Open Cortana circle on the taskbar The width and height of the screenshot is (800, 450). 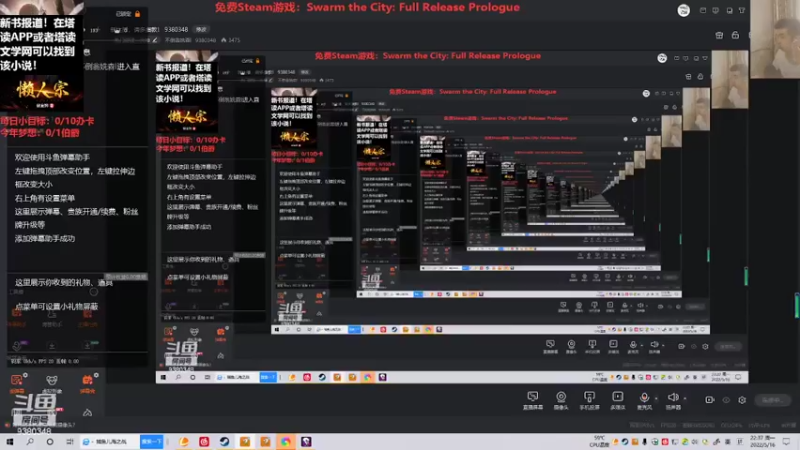click(x=49, y=442)
